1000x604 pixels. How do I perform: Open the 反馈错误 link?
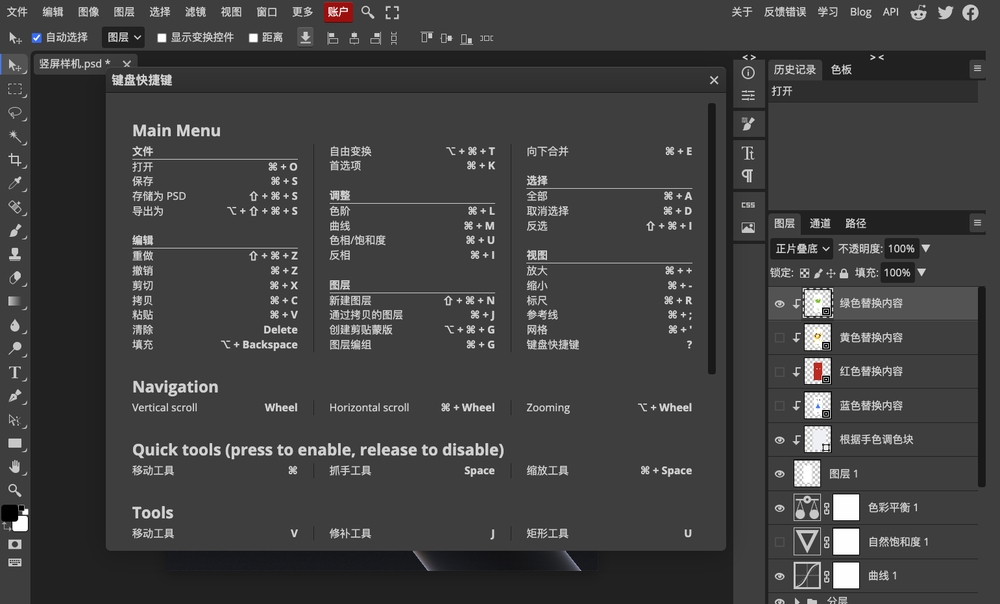click(785, 12)
